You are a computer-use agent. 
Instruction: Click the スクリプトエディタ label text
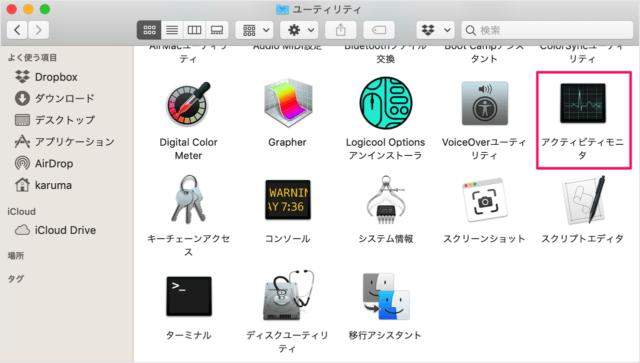click(x=582, y=238)
